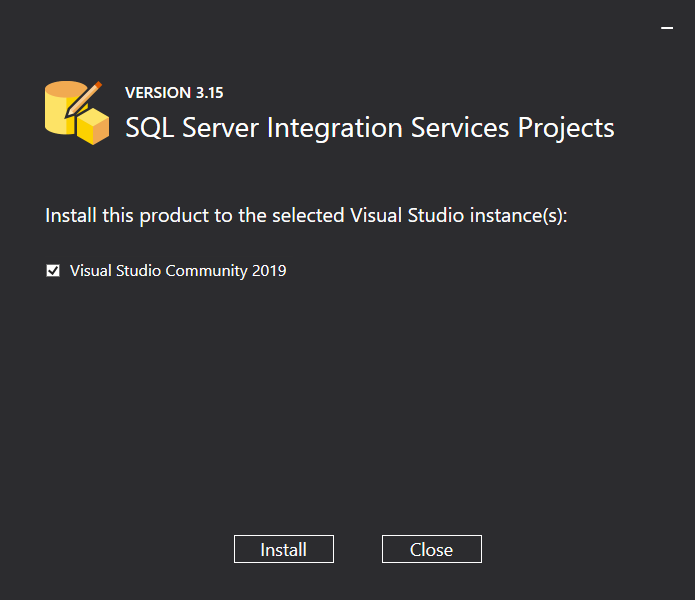Click "2019" in the instance label
This screenshot has width=695, height=600.
pos(267,271)
